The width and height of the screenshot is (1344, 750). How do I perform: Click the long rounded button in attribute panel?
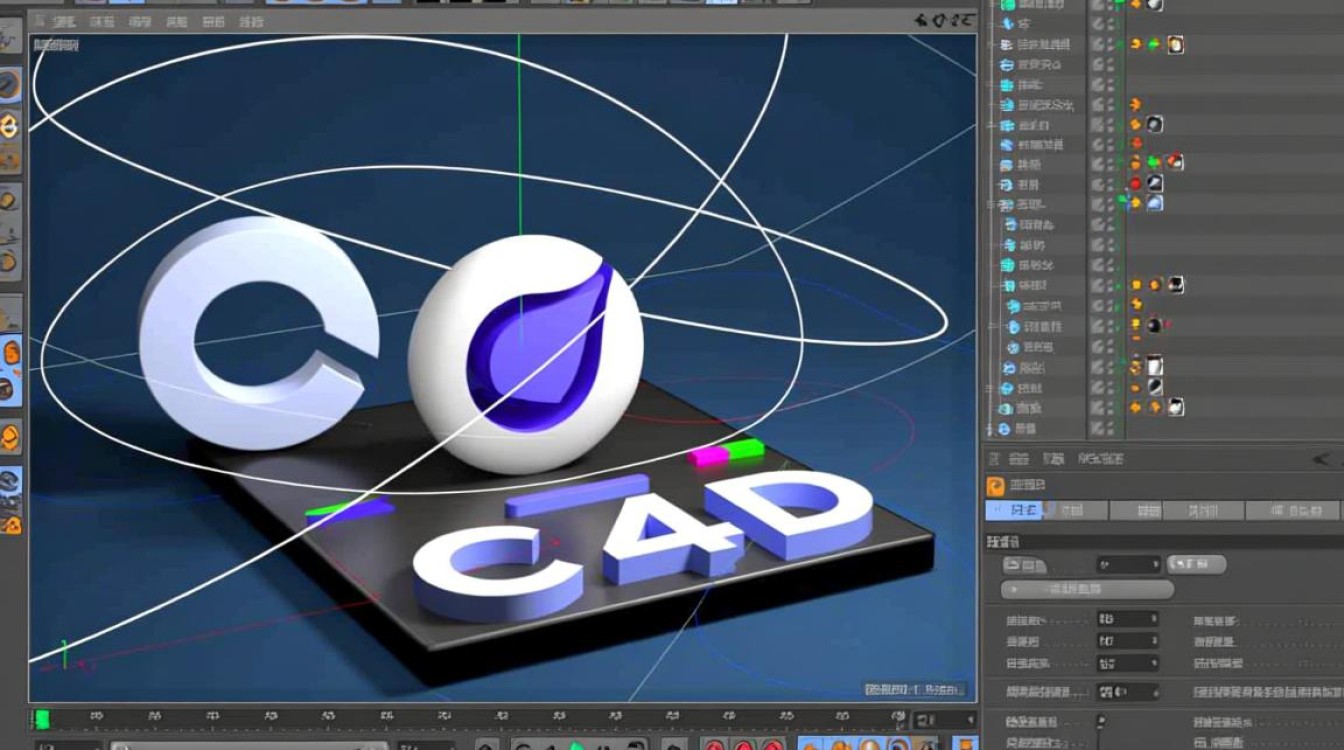[x=1087, y=590]
